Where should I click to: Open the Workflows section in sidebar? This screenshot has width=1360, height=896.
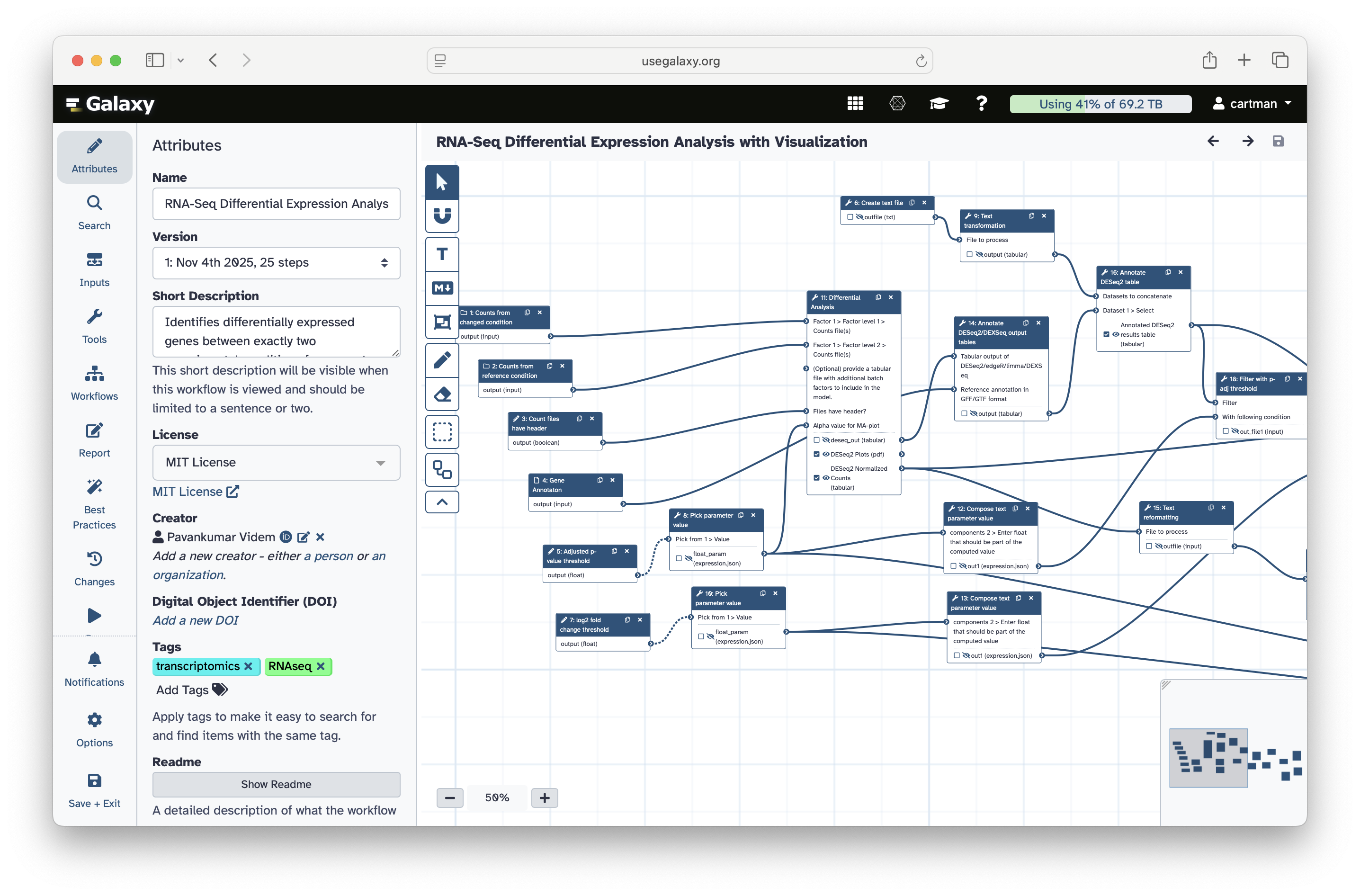click(94, 383)
